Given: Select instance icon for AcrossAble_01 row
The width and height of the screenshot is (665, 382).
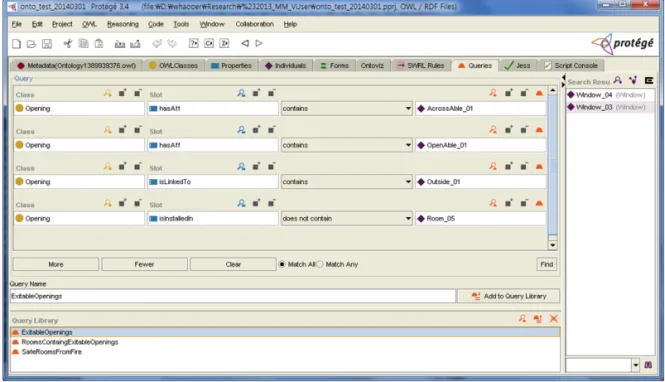Looking at the screenshot, I should (493, 93).
